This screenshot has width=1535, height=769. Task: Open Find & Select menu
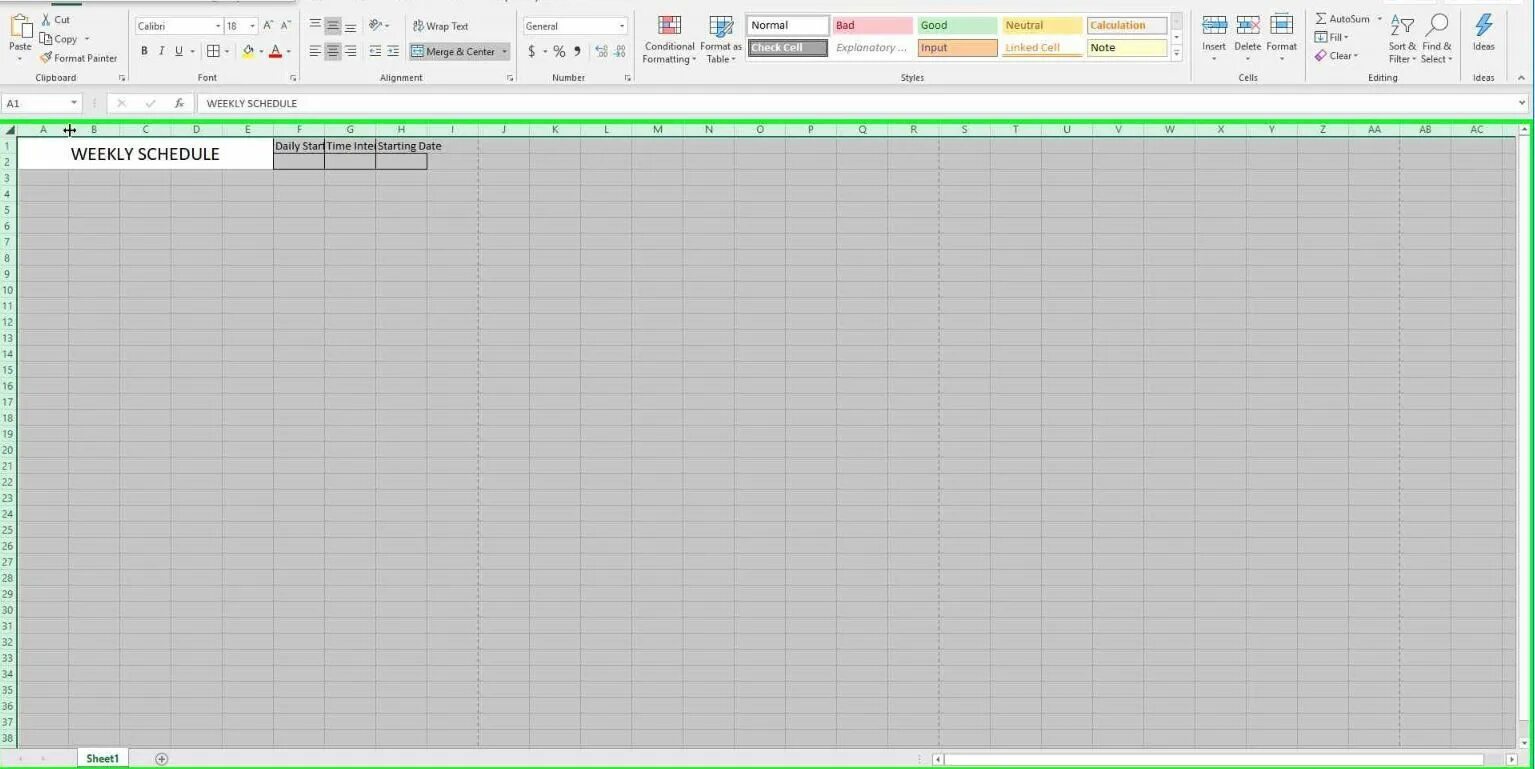(1436, 40)
